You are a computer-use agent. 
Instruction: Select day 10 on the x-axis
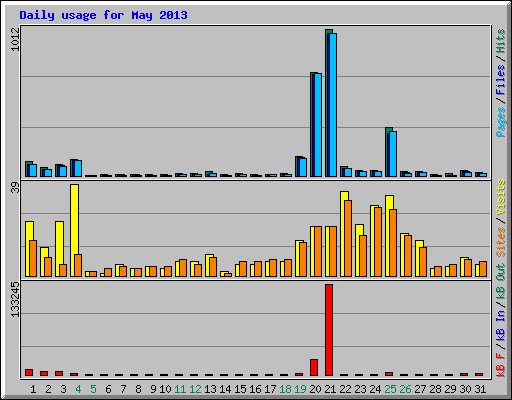tap(165, 389)
